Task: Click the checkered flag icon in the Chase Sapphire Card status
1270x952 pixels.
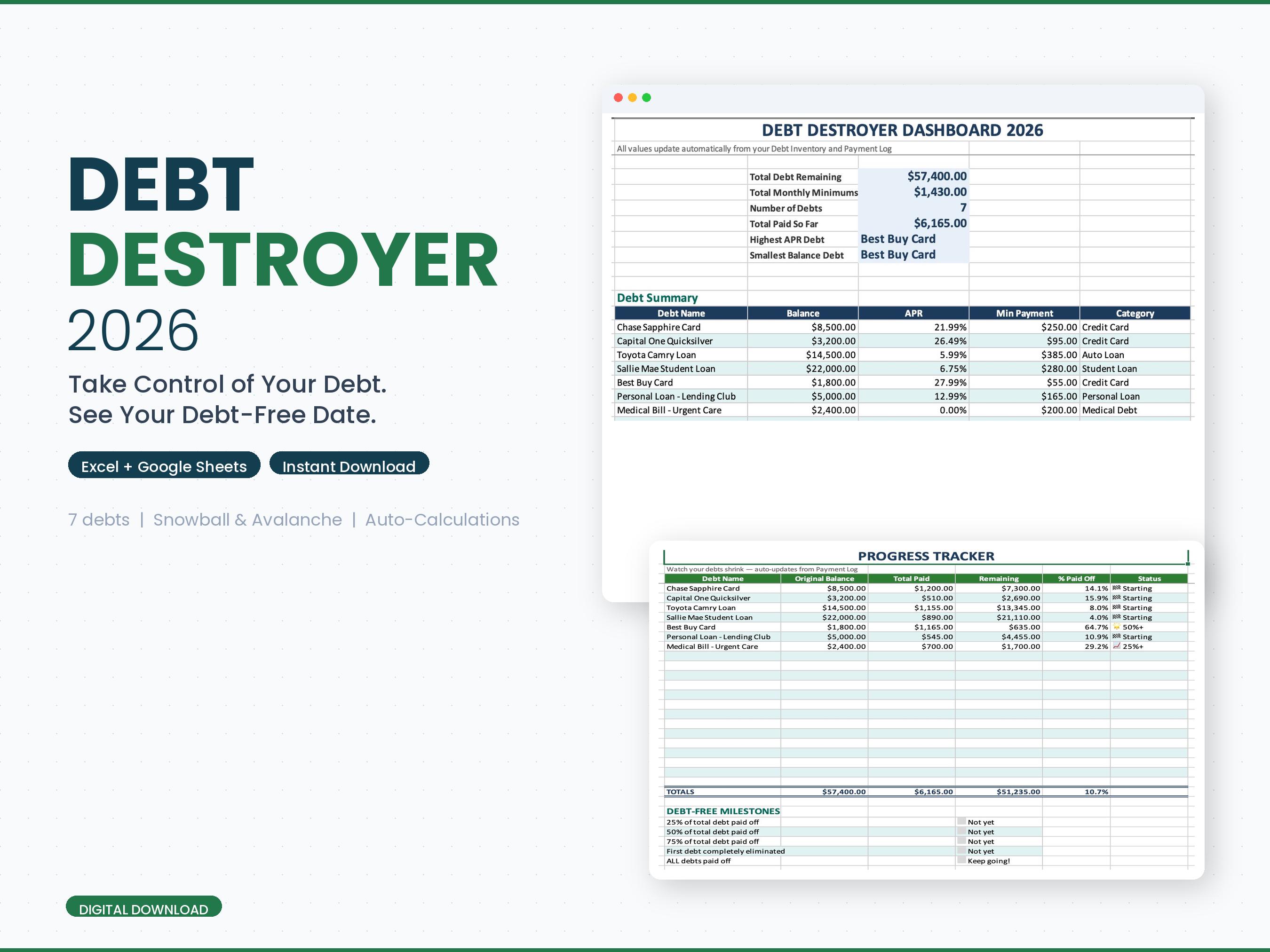Action: click(x=1116, y=588)
